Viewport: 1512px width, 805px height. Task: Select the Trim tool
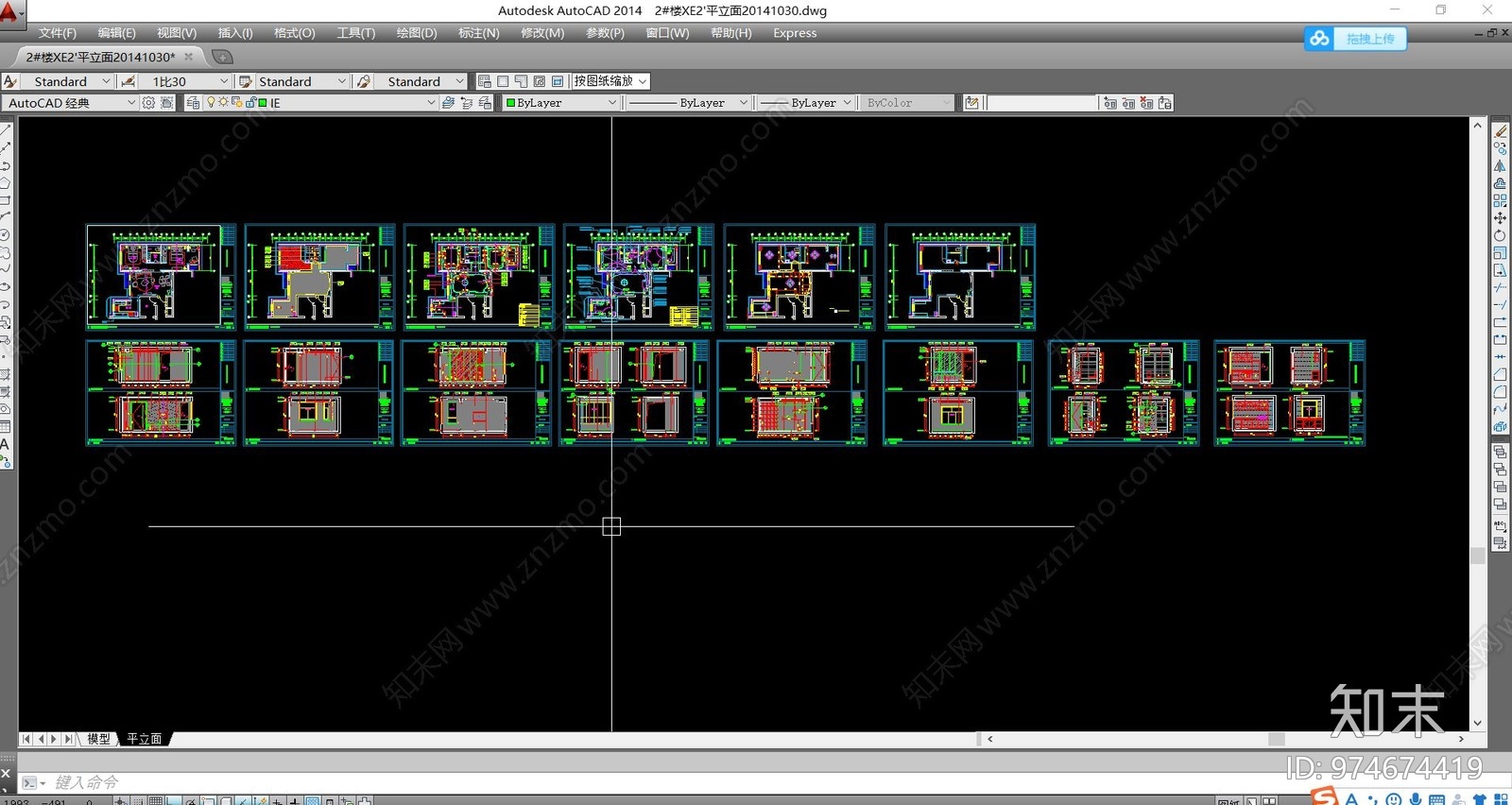1500,288
